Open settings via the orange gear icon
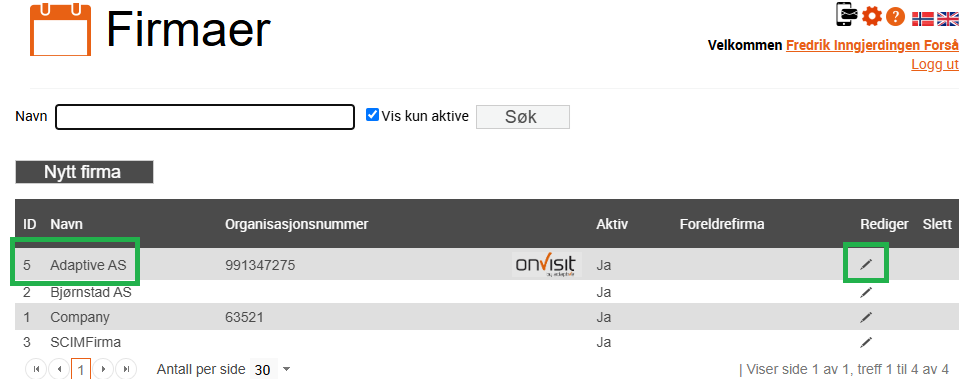The height and width of the screenshot is (379, 959). click(x=872, y=17)
